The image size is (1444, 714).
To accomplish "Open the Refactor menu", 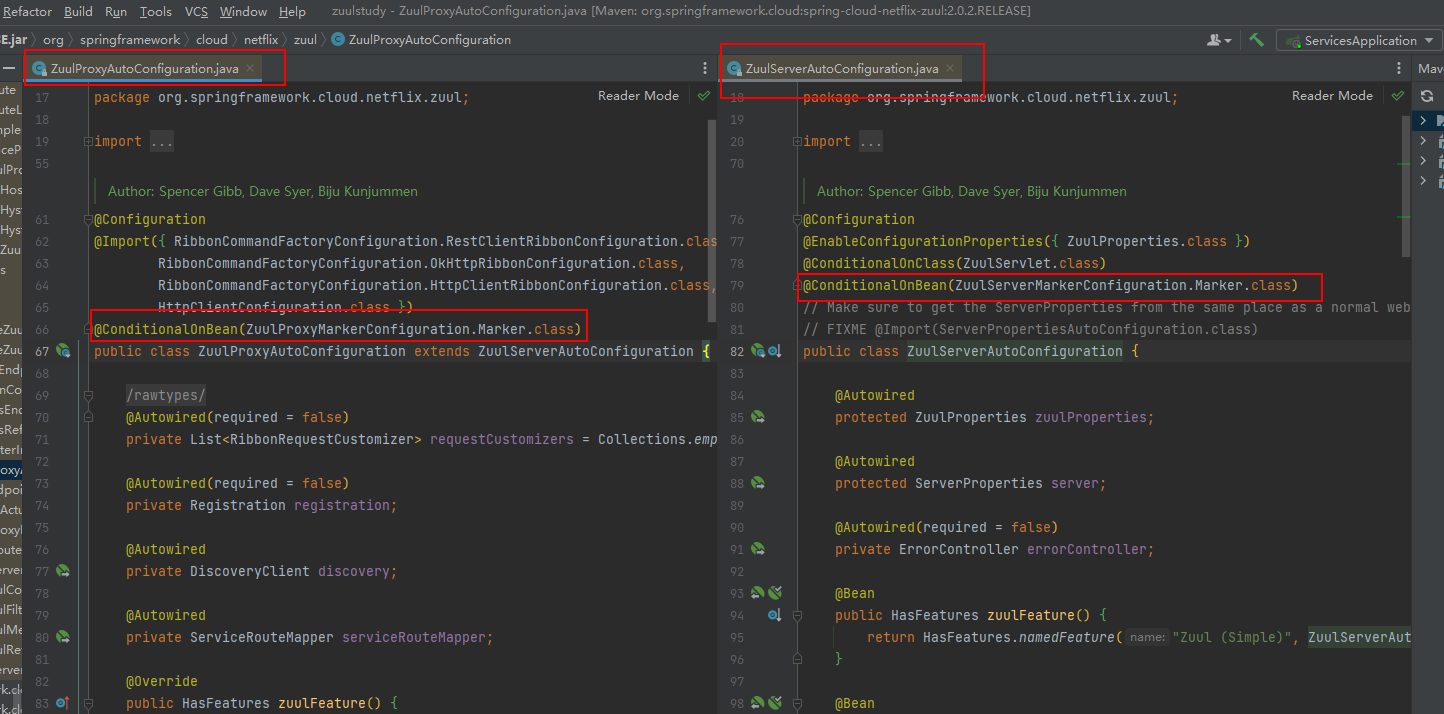I will click(x=27, y=12).
